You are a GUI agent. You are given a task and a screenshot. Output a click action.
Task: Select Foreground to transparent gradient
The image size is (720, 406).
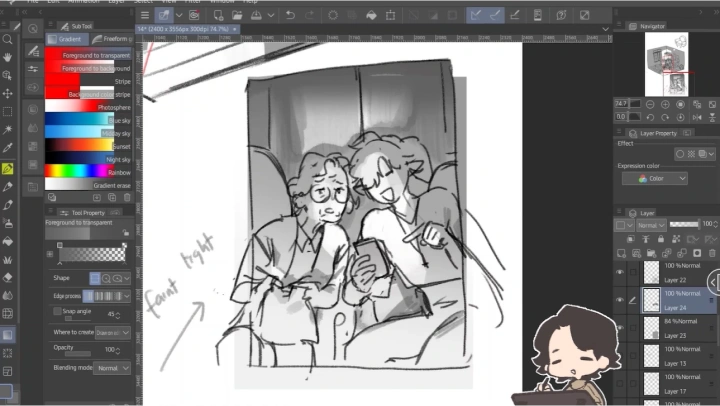point(88,55)
